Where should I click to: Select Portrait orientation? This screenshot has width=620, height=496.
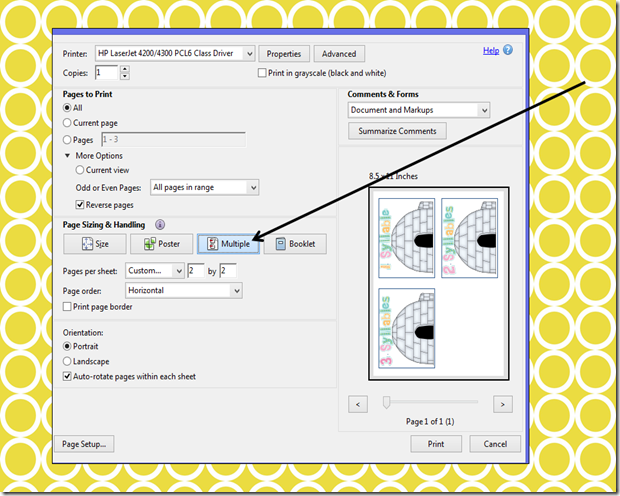click(67, 346)
